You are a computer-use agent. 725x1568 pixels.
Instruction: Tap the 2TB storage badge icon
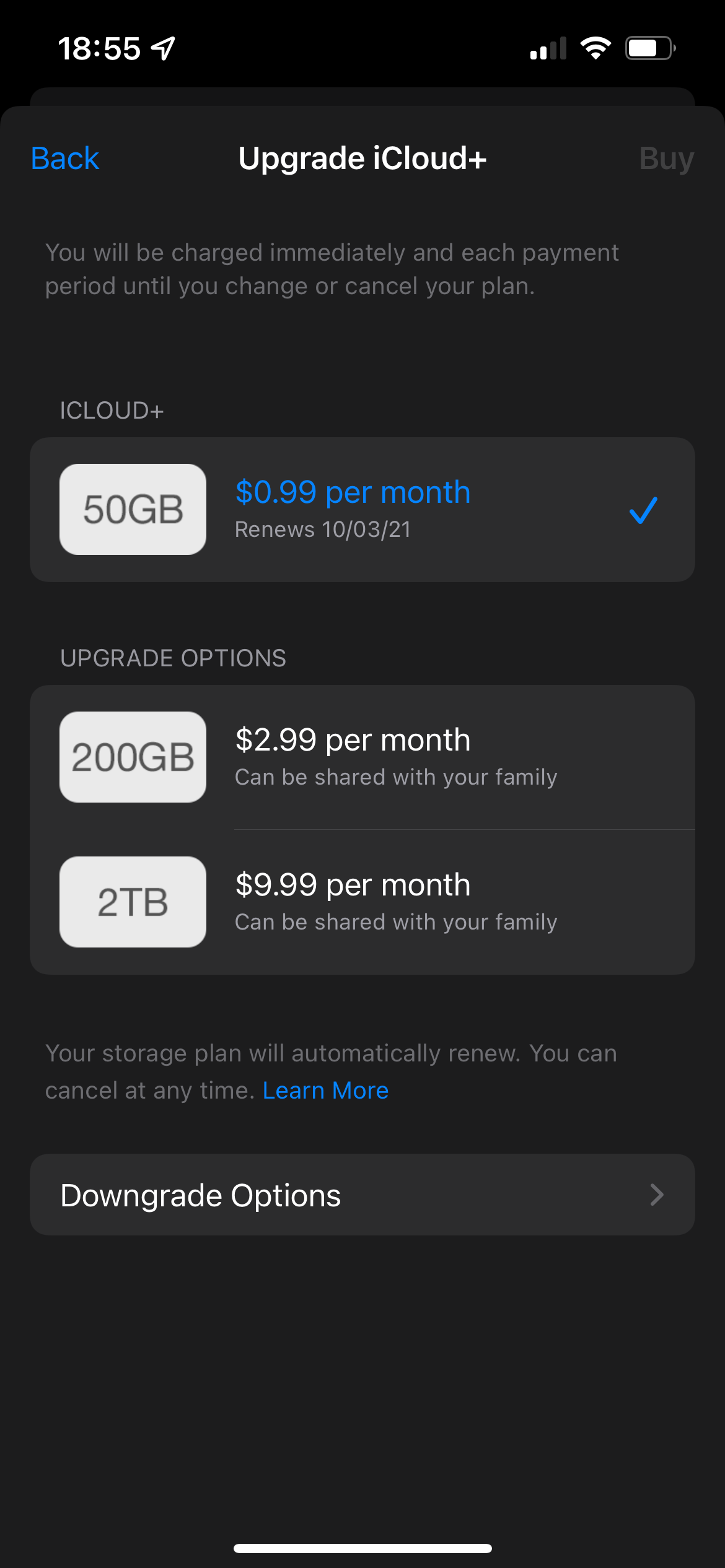coord(132,902)
